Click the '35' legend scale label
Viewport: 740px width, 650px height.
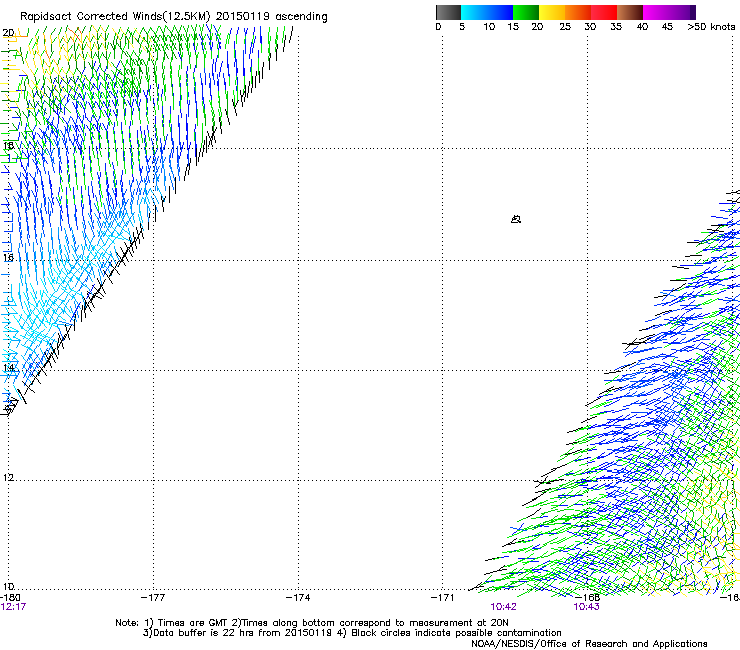point(616,27)
